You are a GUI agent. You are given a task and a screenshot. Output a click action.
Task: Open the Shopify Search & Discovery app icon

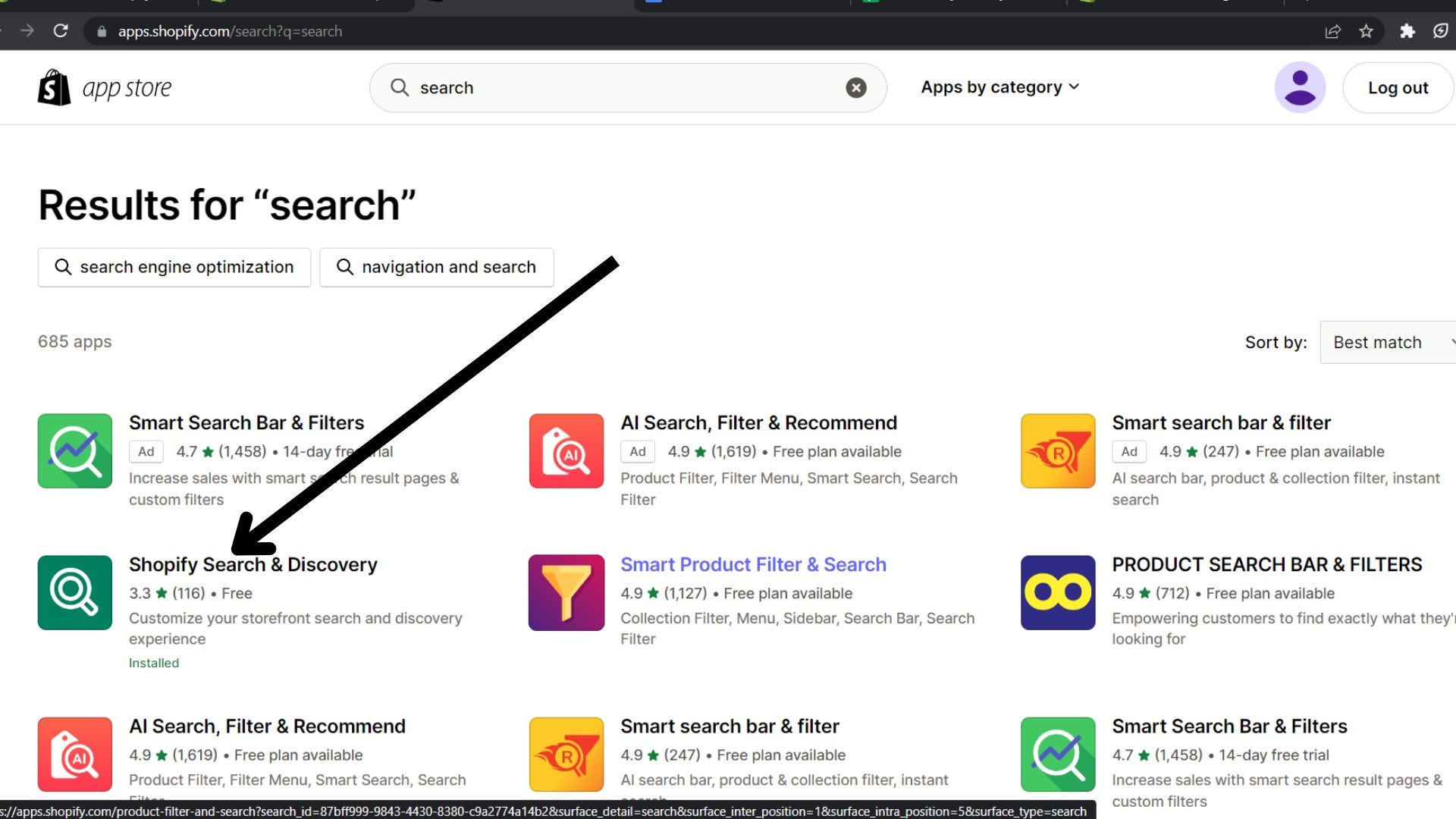coord(75,592)
